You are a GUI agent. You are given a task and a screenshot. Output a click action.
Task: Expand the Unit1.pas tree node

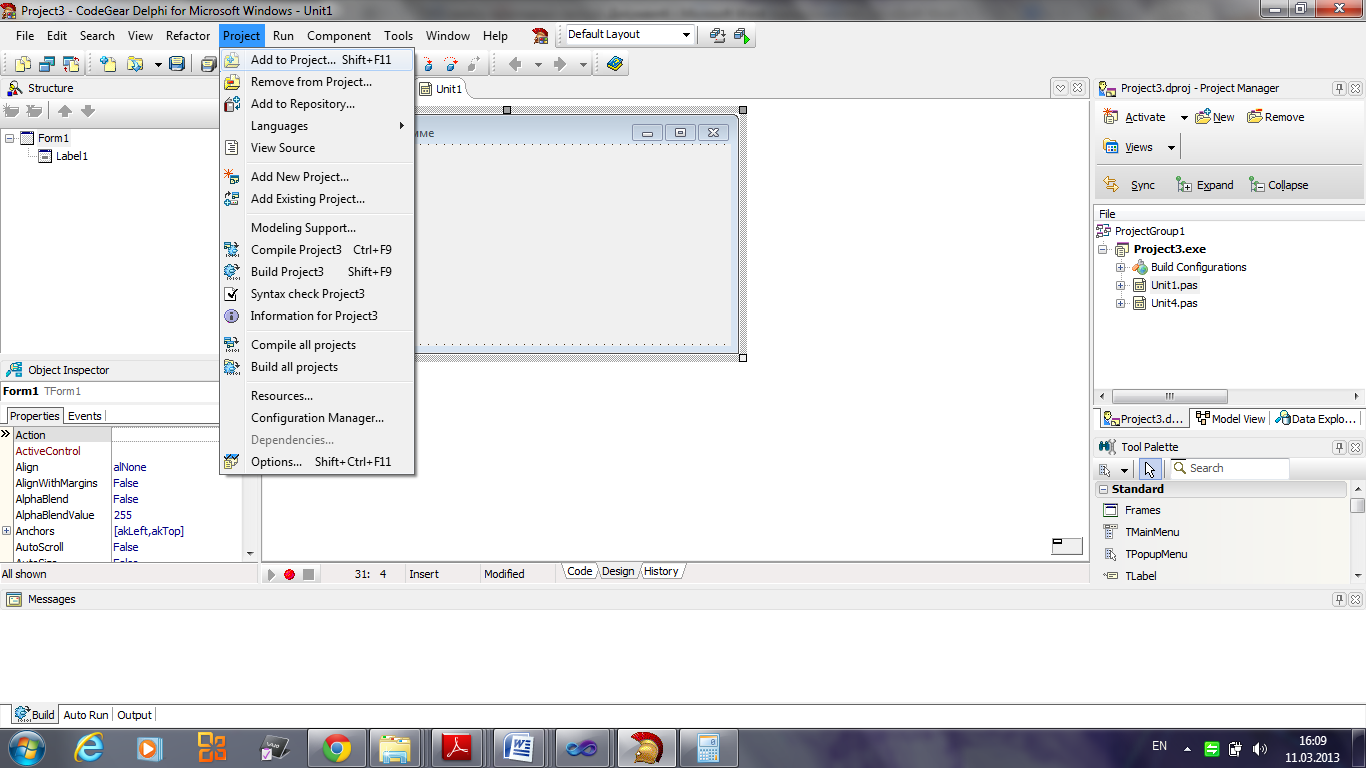click(x=1121, y=285)
